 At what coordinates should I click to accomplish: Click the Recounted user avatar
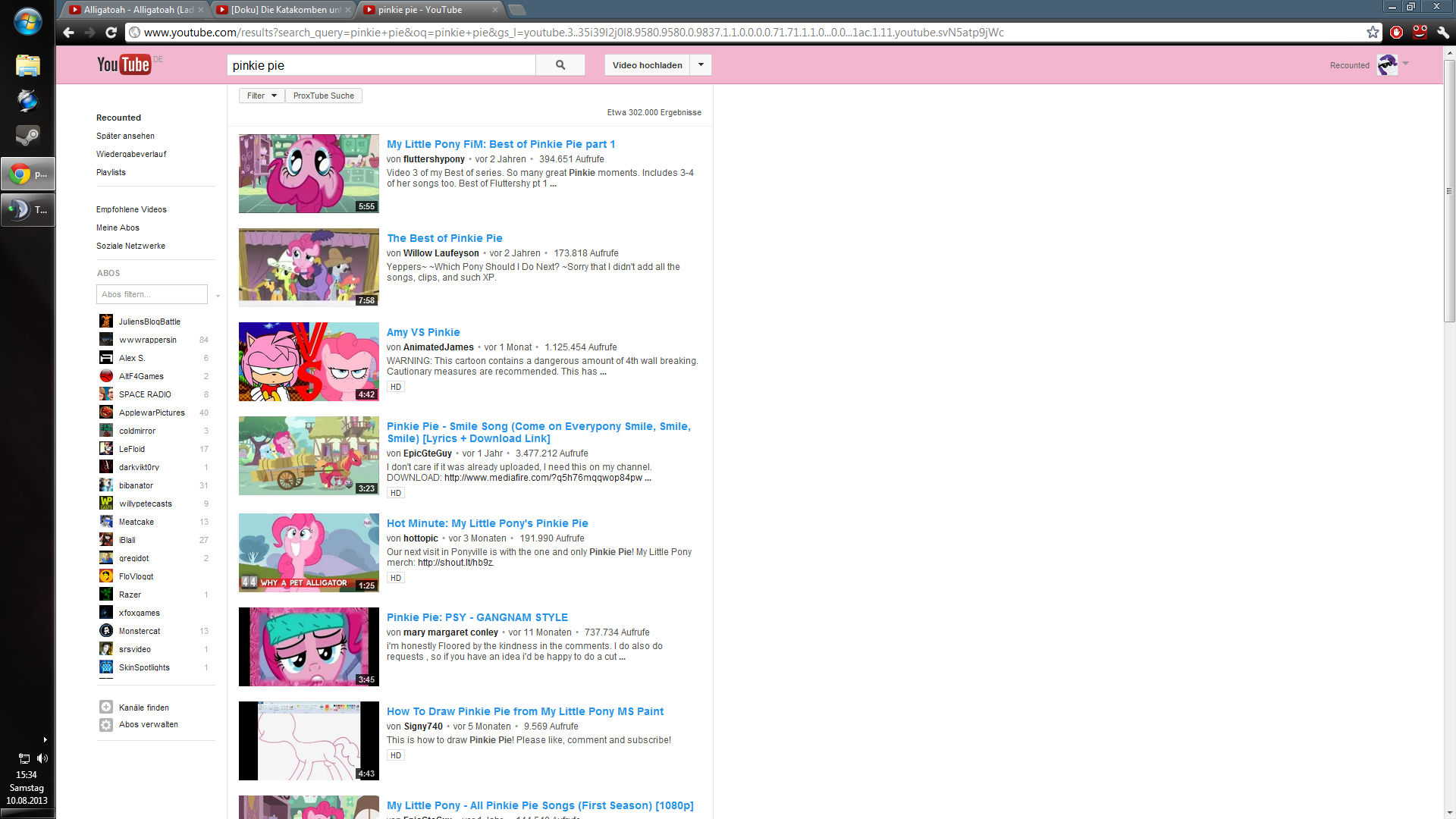pos(1387,65)
